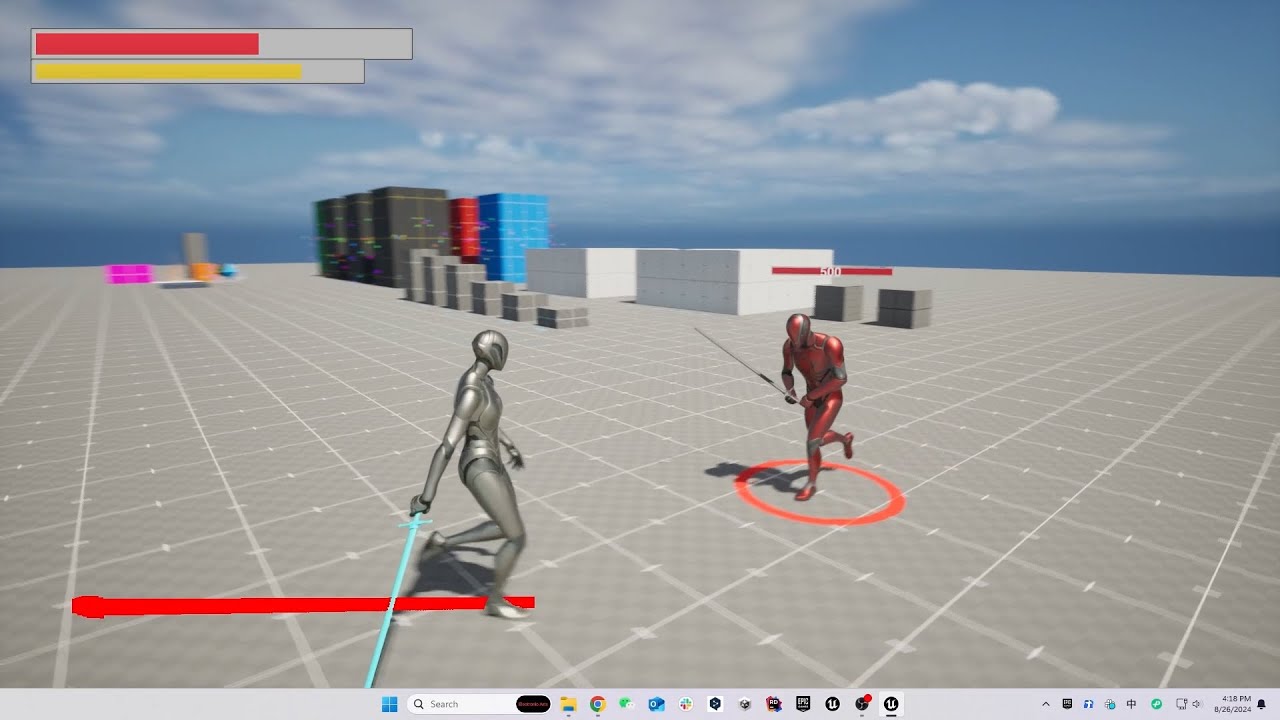Open OBS Studio icon with red badge

(862, 704)
